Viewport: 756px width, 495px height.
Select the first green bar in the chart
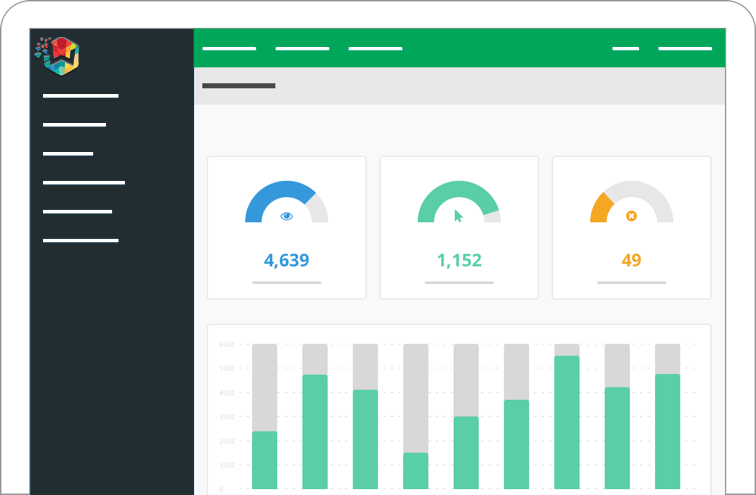pyautogui.click(x=265, y=460)
